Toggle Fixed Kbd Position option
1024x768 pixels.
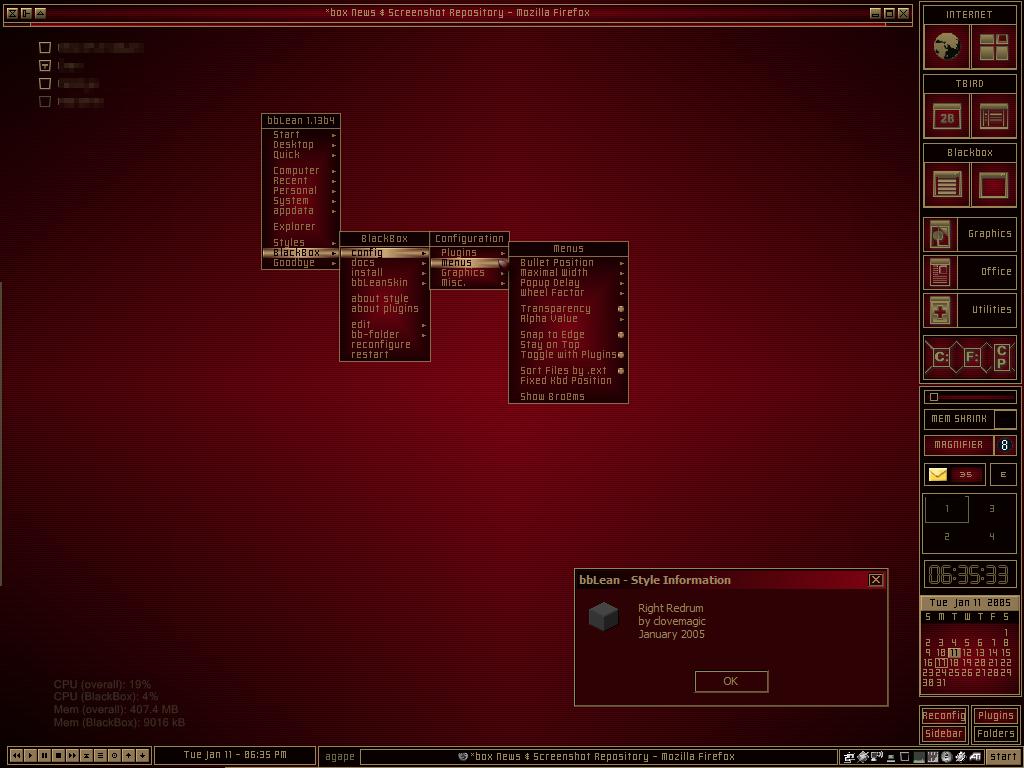coord(568,381)
